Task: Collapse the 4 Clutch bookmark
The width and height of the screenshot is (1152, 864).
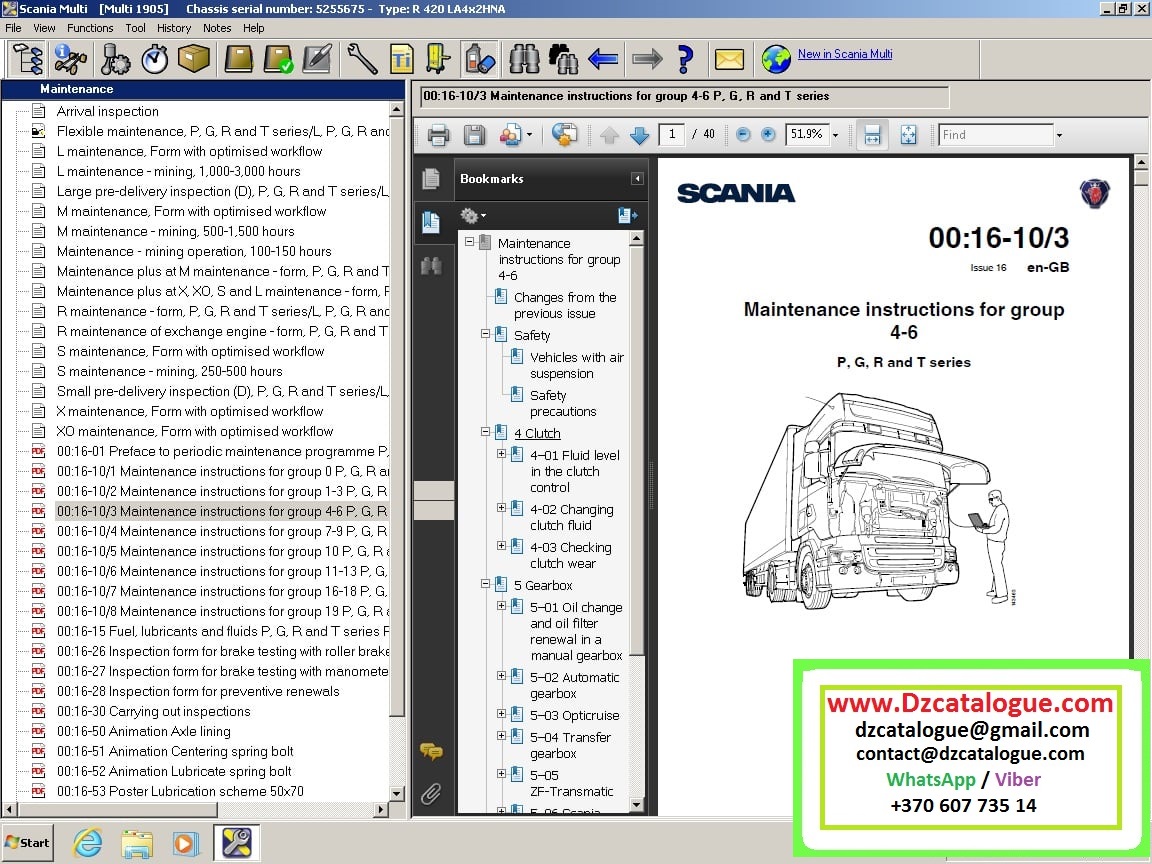Action: coord(485,432)
